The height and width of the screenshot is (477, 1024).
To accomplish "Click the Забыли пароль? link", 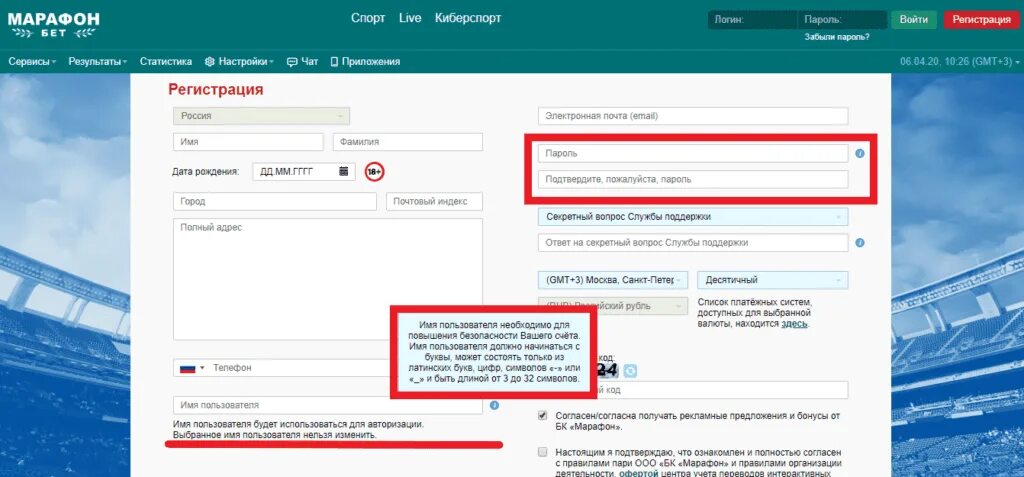I will click(837, 37).
